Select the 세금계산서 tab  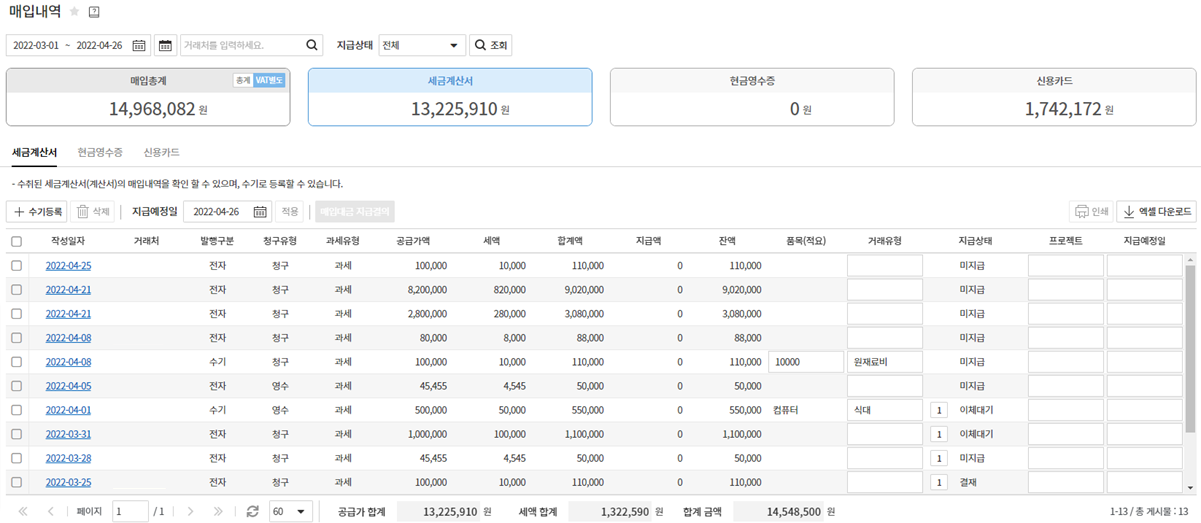click(x=34, y=153)
